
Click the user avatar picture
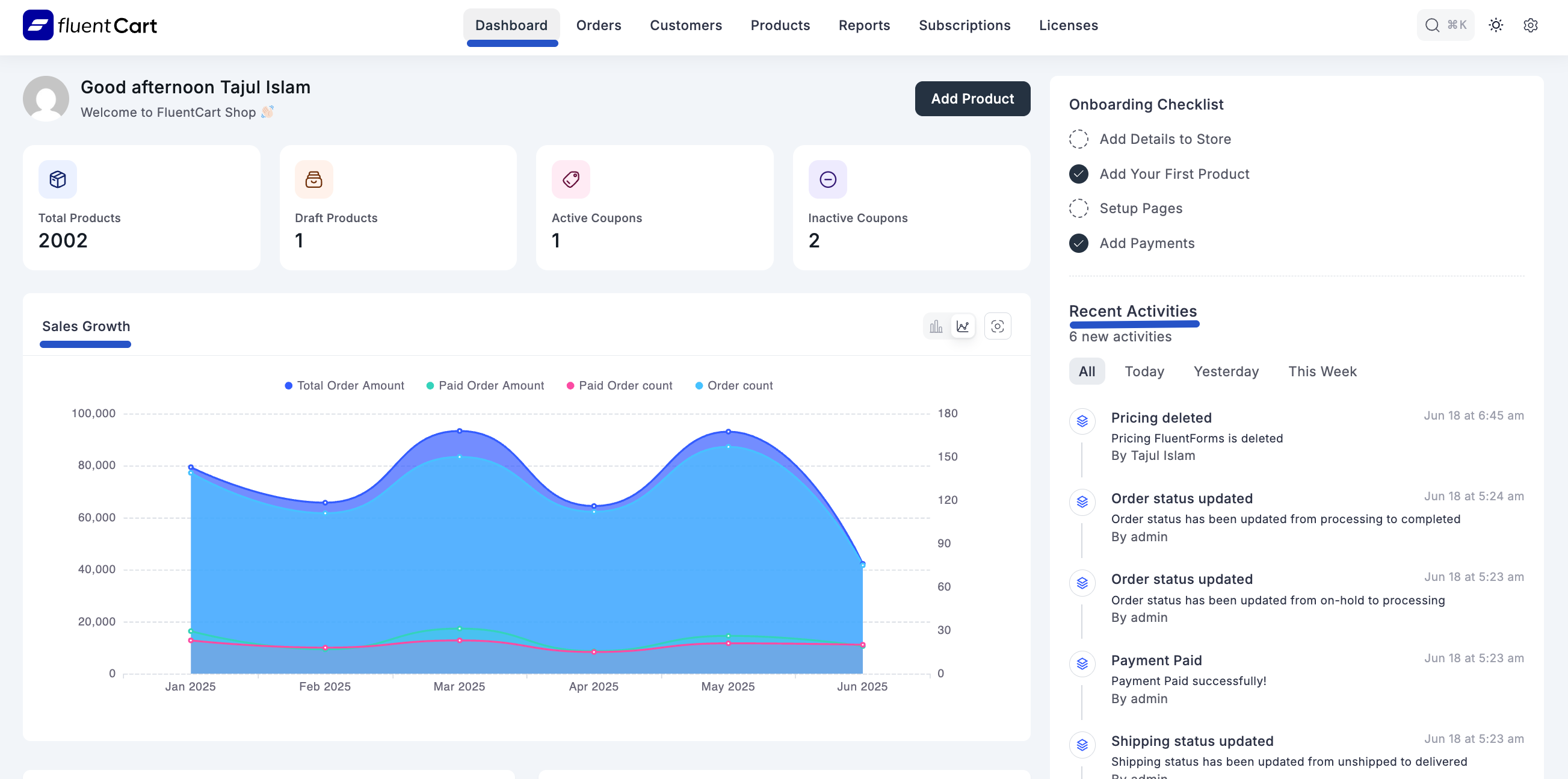(x=46, y=99)
